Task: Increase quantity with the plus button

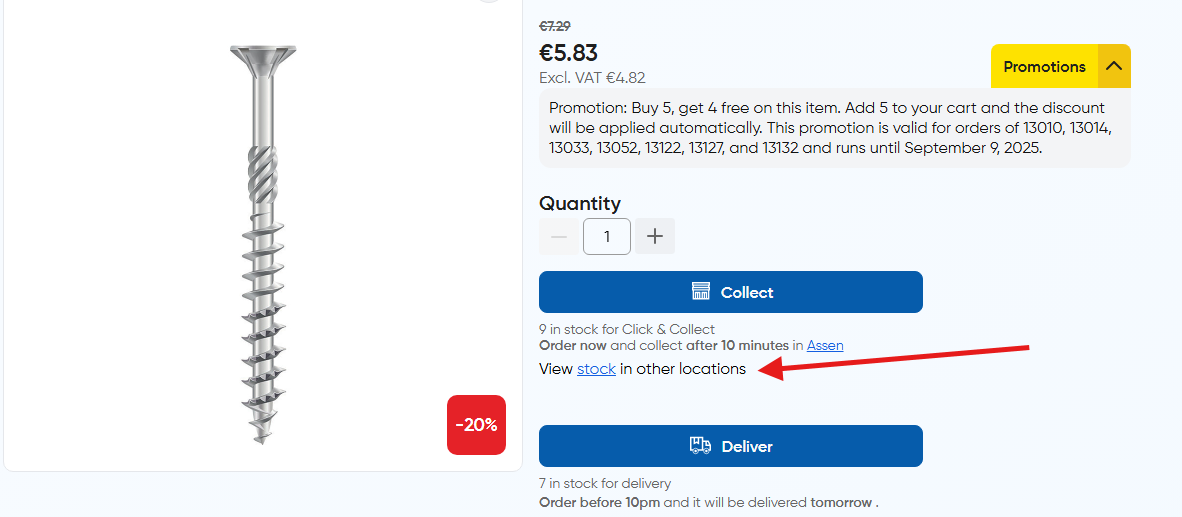Action: point(655,237)
